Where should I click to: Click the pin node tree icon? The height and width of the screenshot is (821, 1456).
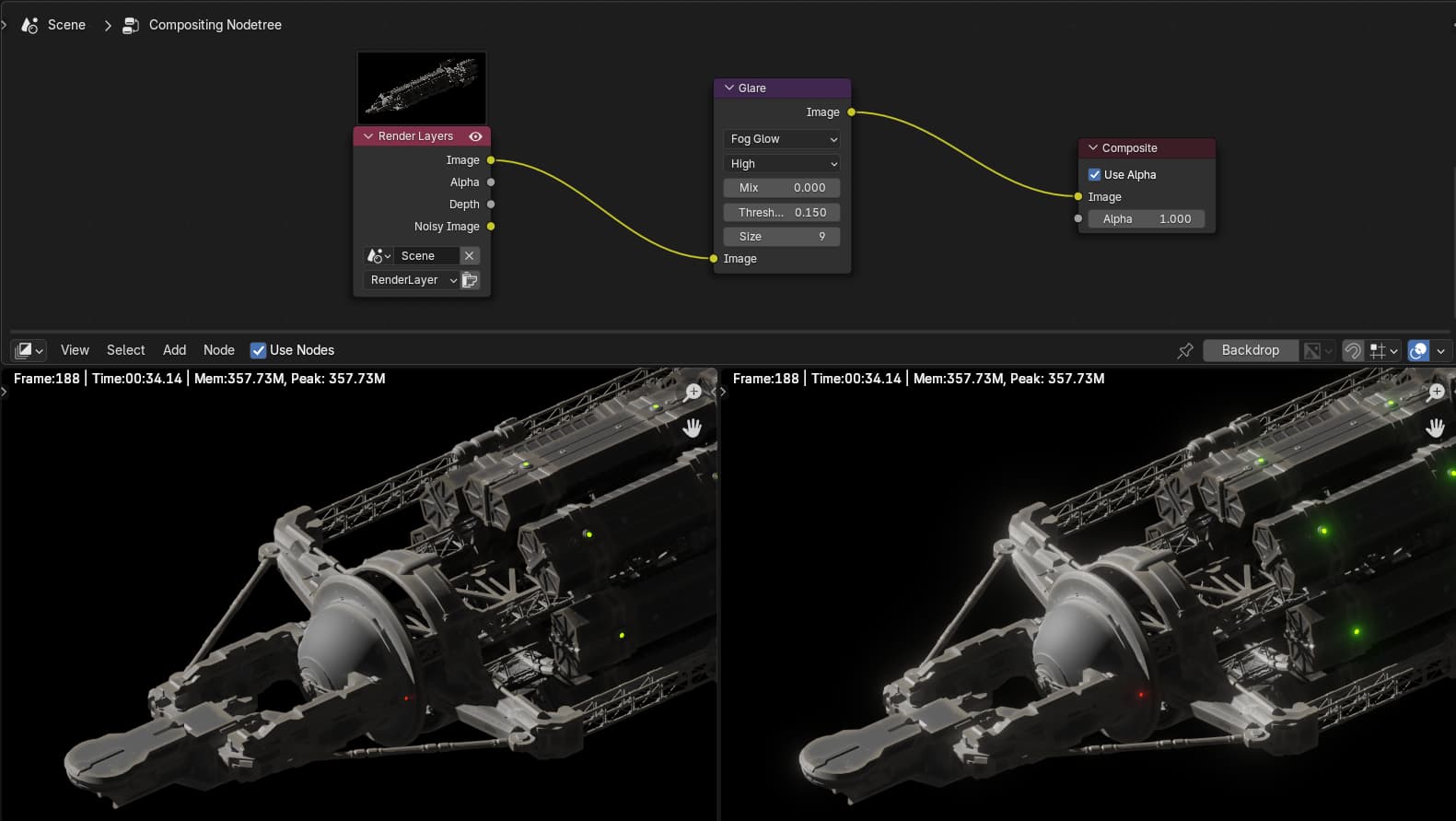[x=1185, y=350]
